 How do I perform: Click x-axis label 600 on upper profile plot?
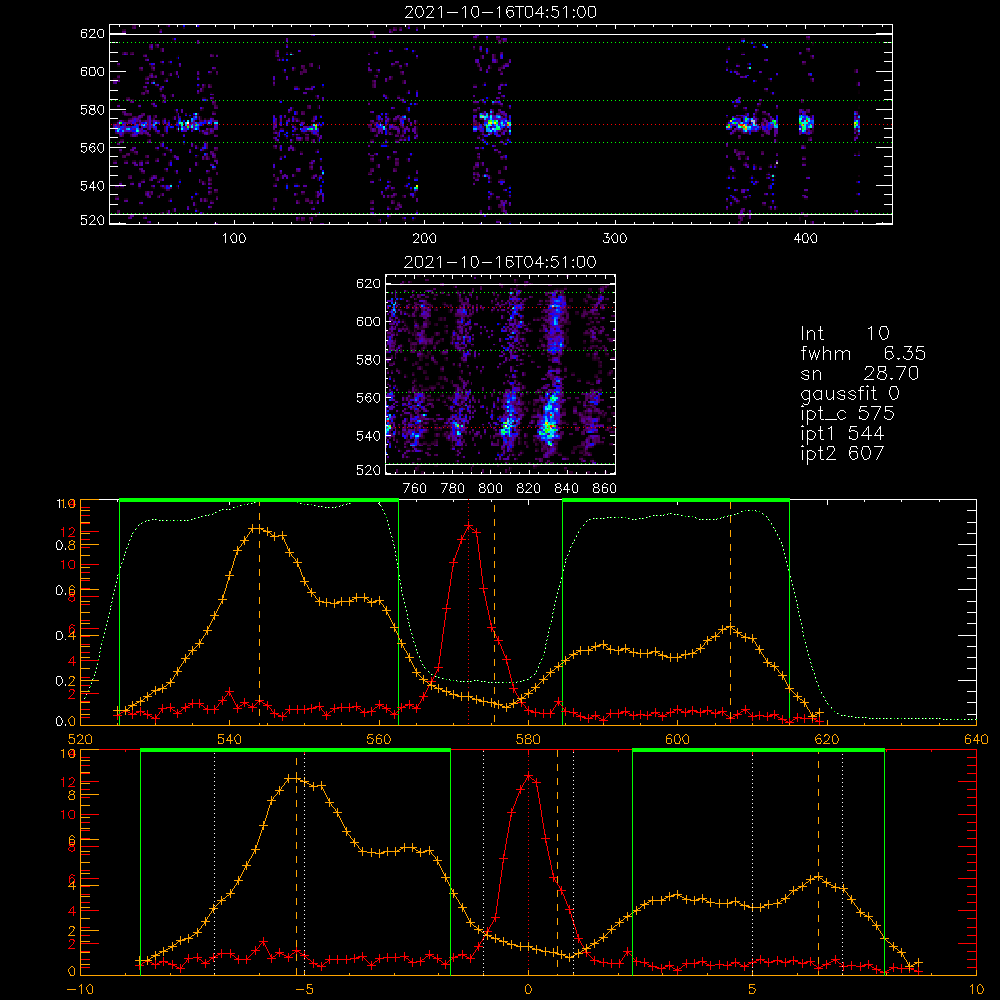(x=677, y=739)
